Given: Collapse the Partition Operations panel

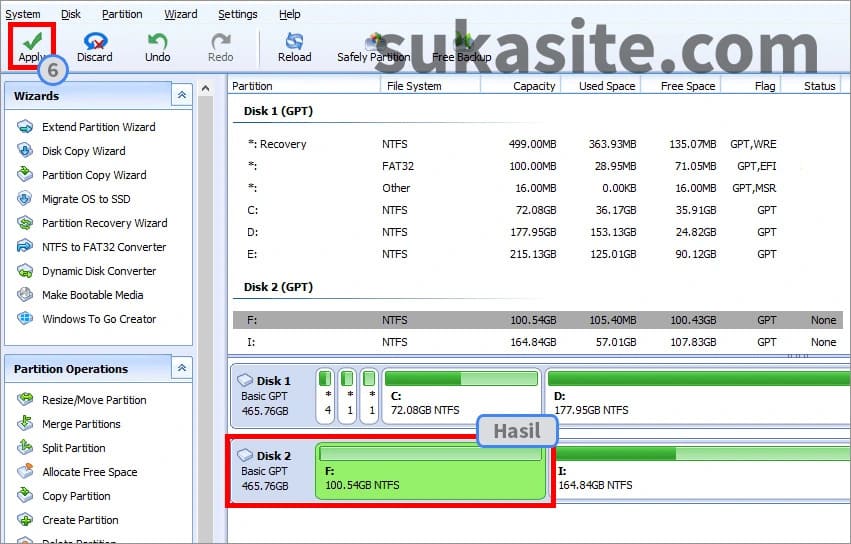Looking at the screenshot, I should pyautogui.click(x=182, y=368).
